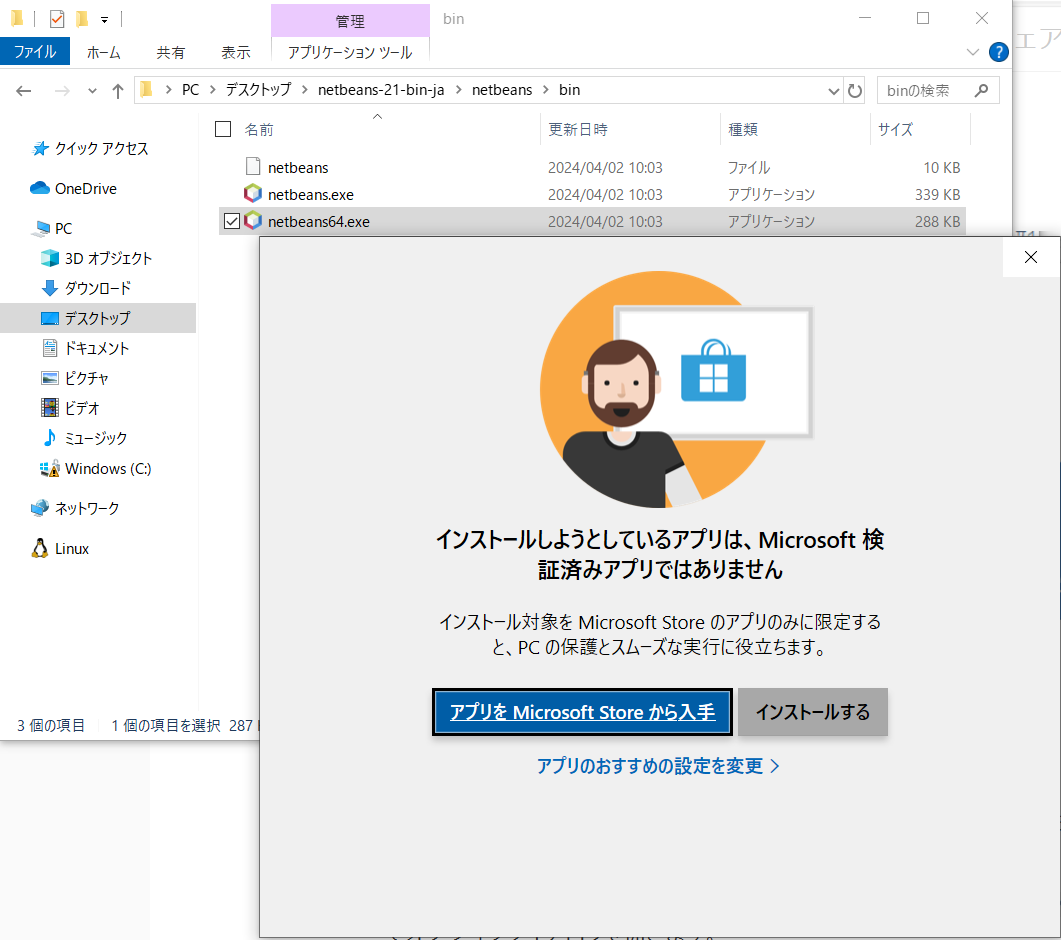Click アプリを Microsoft Store から入手 button

coord(582,712)
